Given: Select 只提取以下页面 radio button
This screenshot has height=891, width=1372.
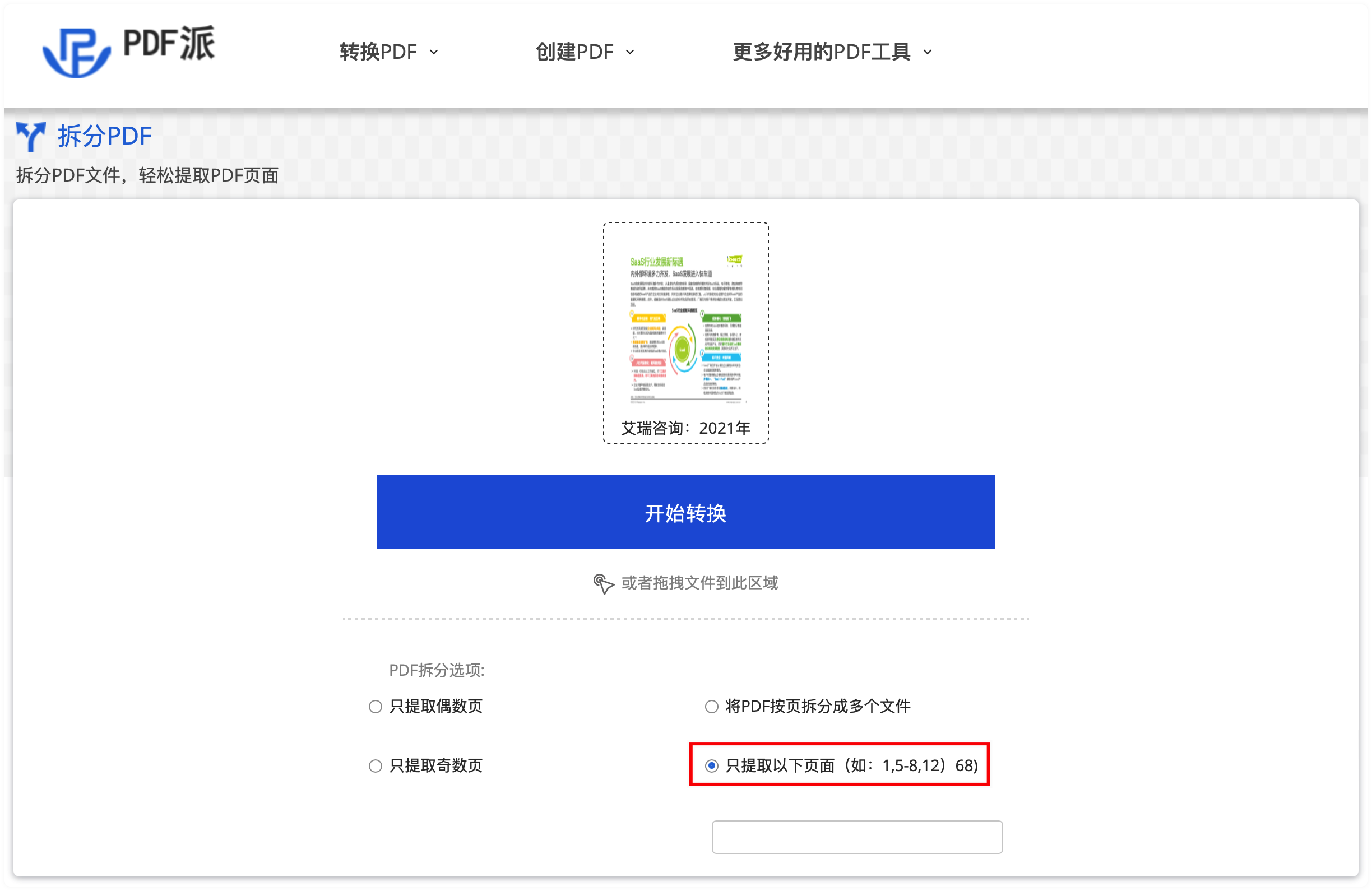Looking at the screenshot, I should [711, 766].
